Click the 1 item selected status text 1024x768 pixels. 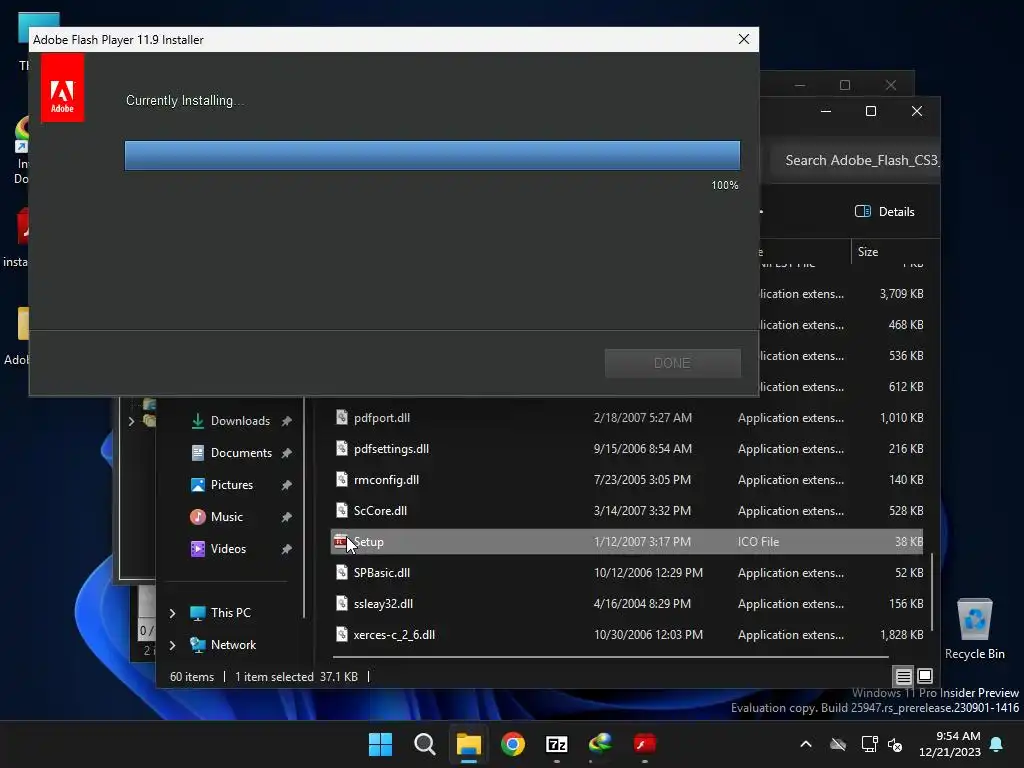(x=274, y=677)
